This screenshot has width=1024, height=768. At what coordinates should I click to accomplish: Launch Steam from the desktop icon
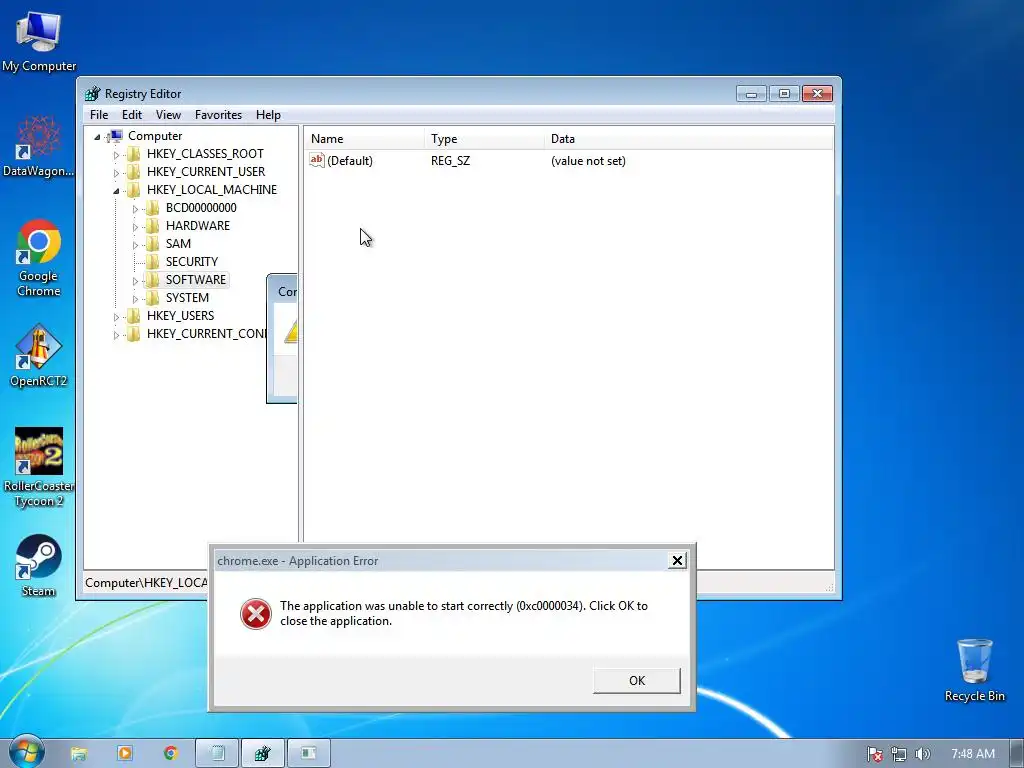pyautogui.click(x=39, y=566)
